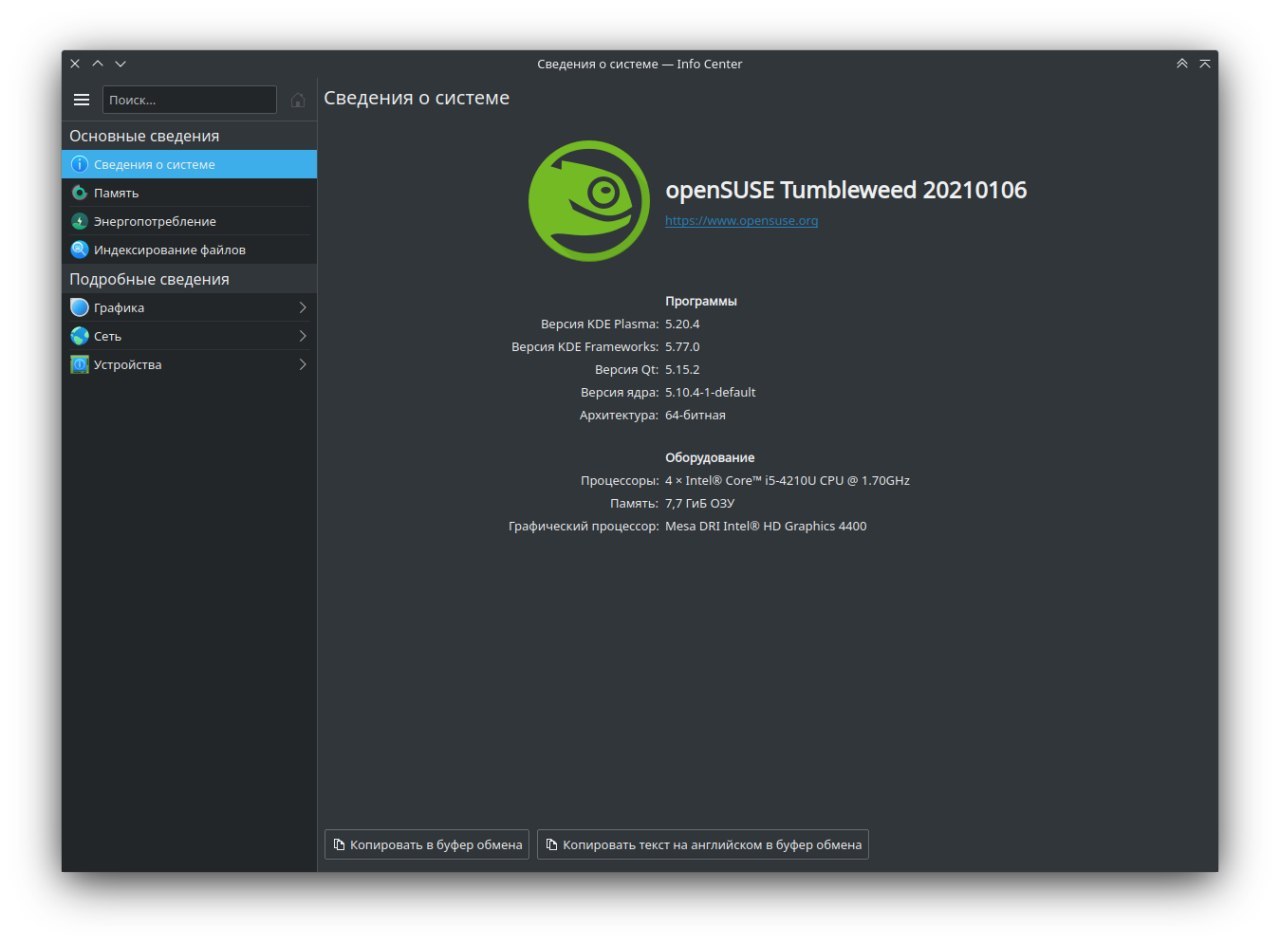
Task: Click the KDE Plasma version 5.20.4
Action: [x=682, y=324]
